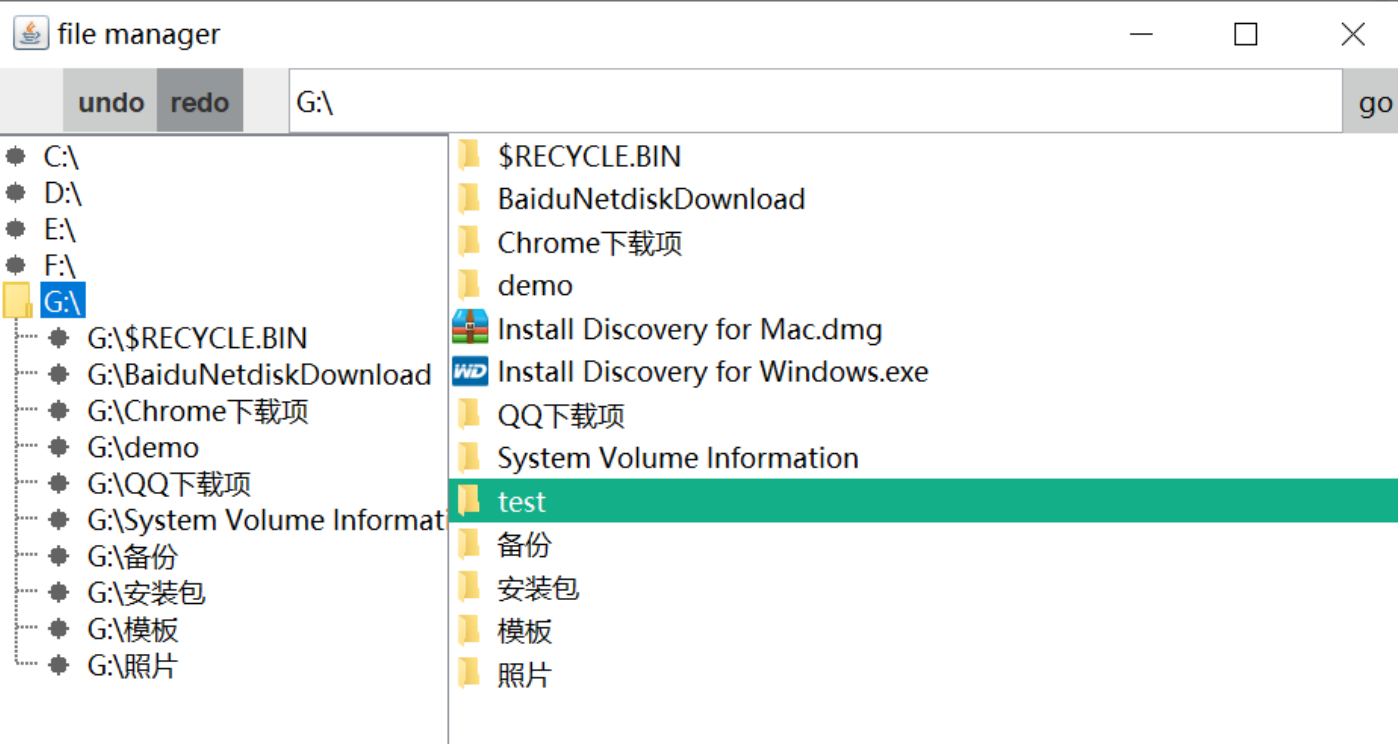The width and height of the screenshot is (1398, 744).
Task: Click folder icon next to 安装包 in list
Action: [x=469, y=588]
